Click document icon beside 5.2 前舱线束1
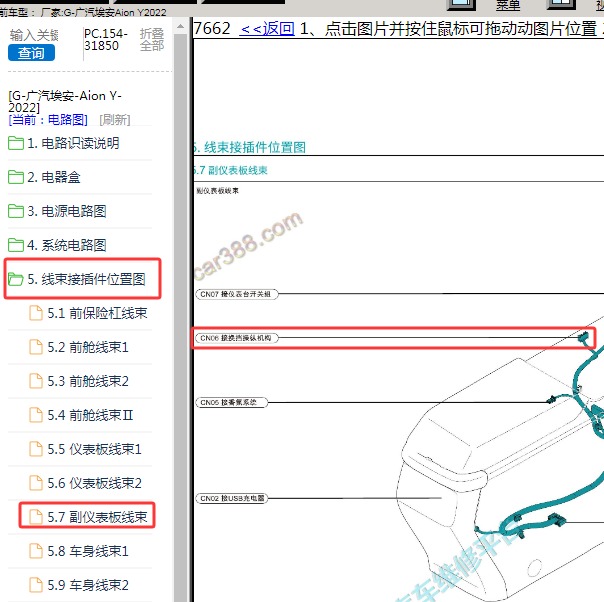The image size is (604, 602). (x=36, y=347)
